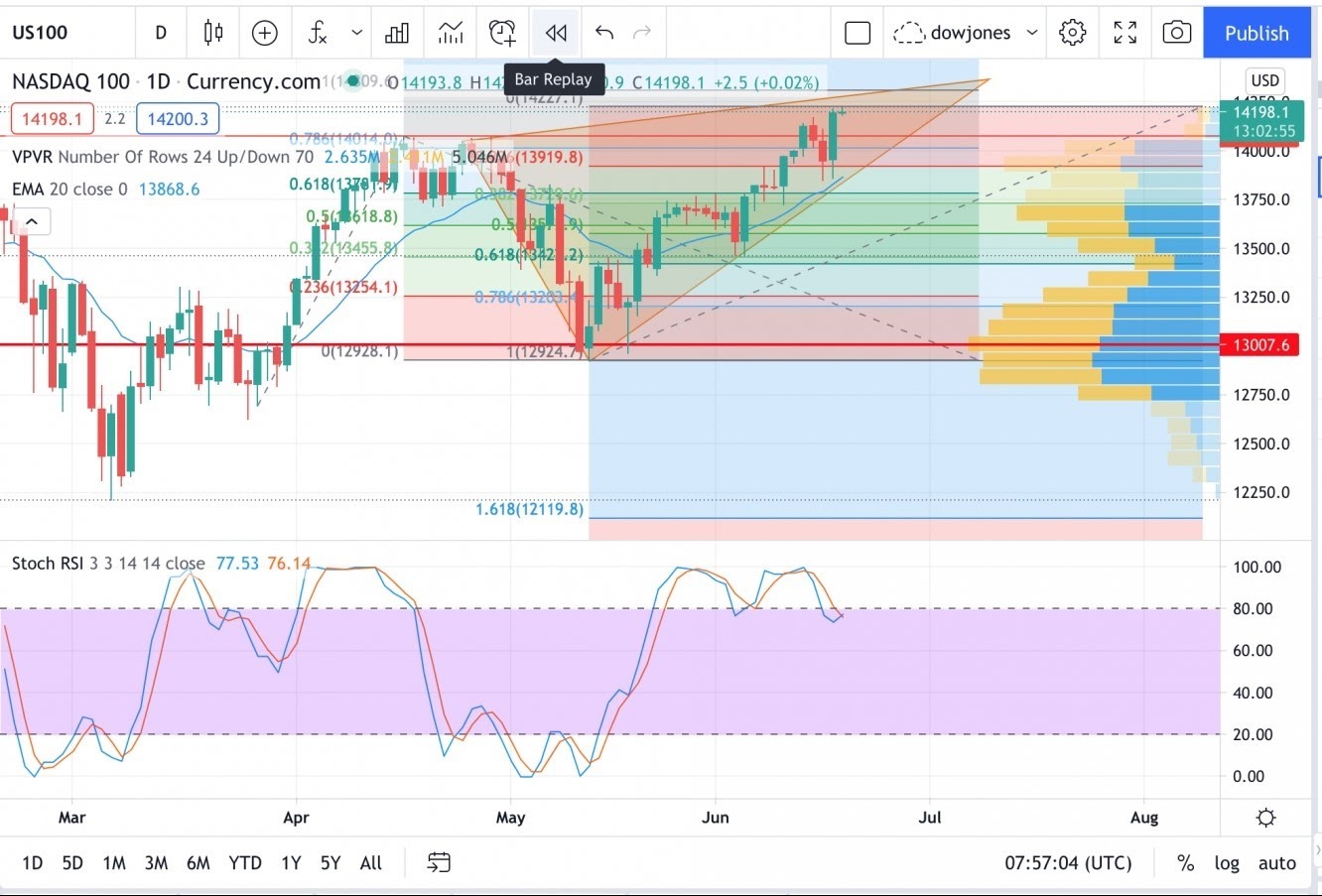The height and width of the screenshot is (896, 1322).
Task: Open the dowjones saved layout
Action: (x=952, y=33)
